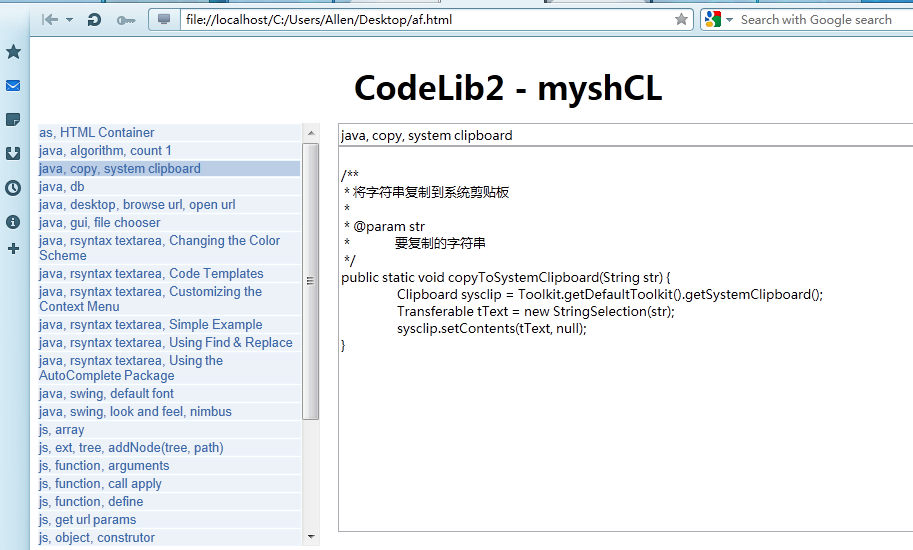Open 'rsyntax textarea, Customizing the Context Menu'

click(169, 299)
